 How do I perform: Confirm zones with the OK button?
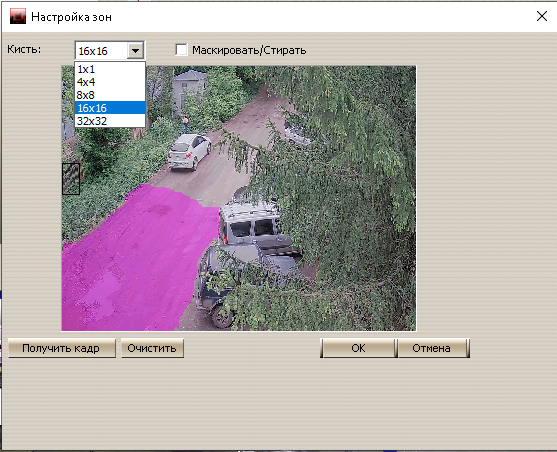click(358, 348)
